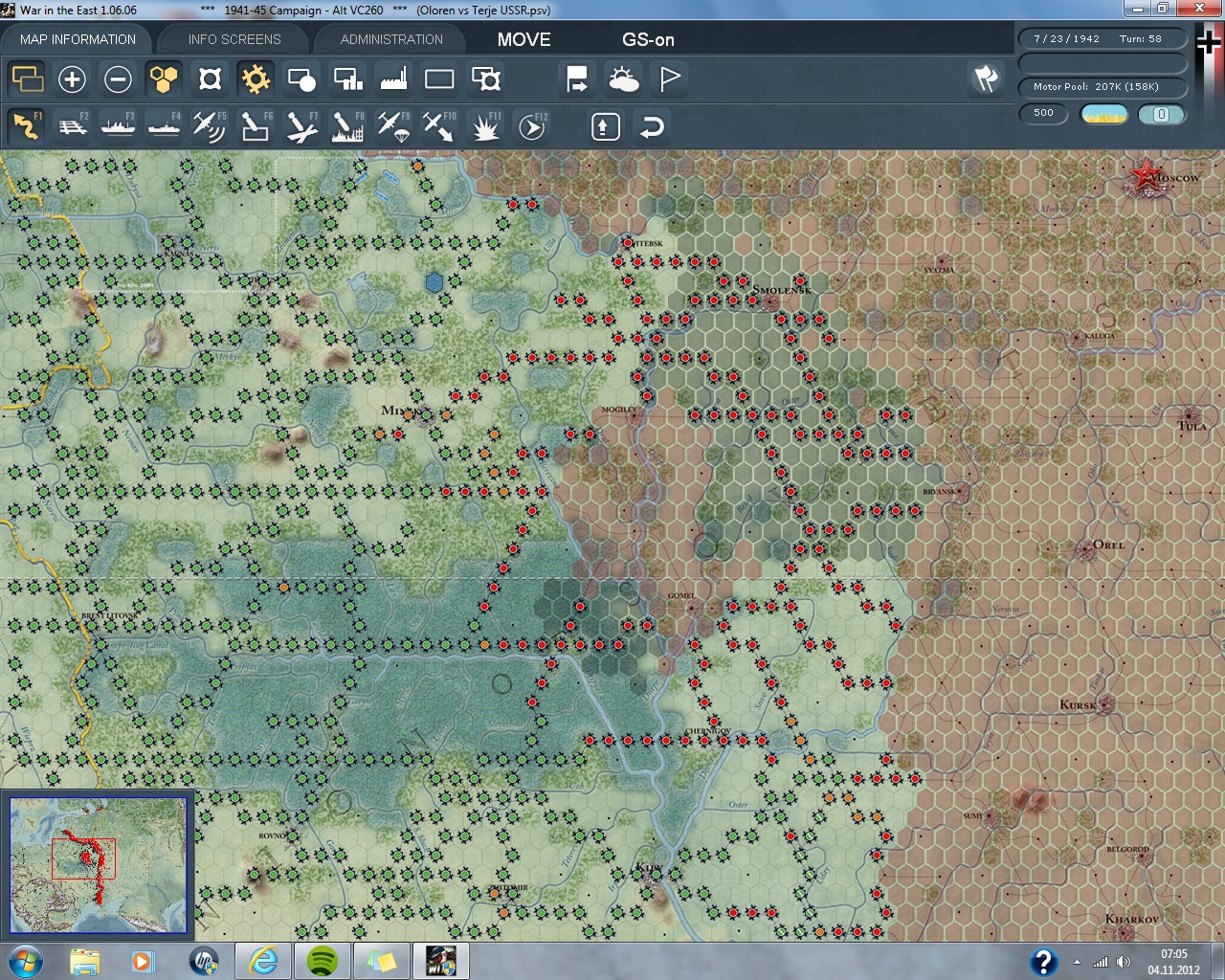The width and height of the screenshot is (1225, 980).
Task: Show the weather overlay
Action: (x=623, y=78)
